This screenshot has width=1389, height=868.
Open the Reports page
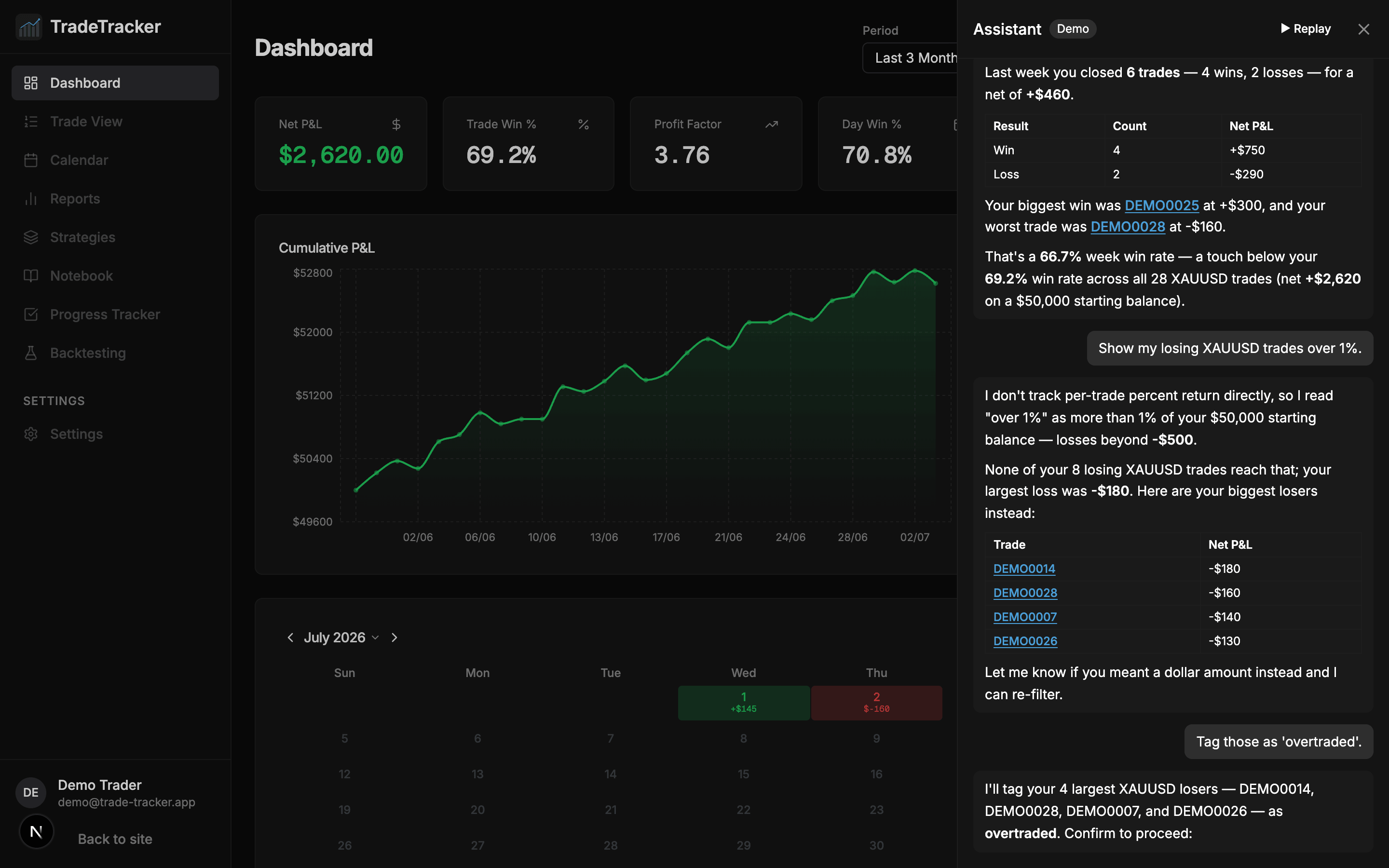[x=115, y=199]
